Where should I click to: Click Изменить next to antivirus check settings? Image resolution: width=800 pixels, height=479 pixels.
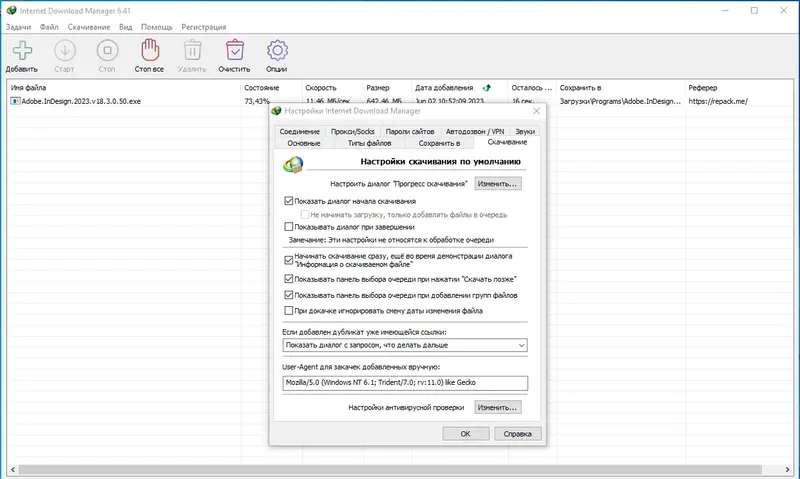pyautogui.click(x=497, y=408)
